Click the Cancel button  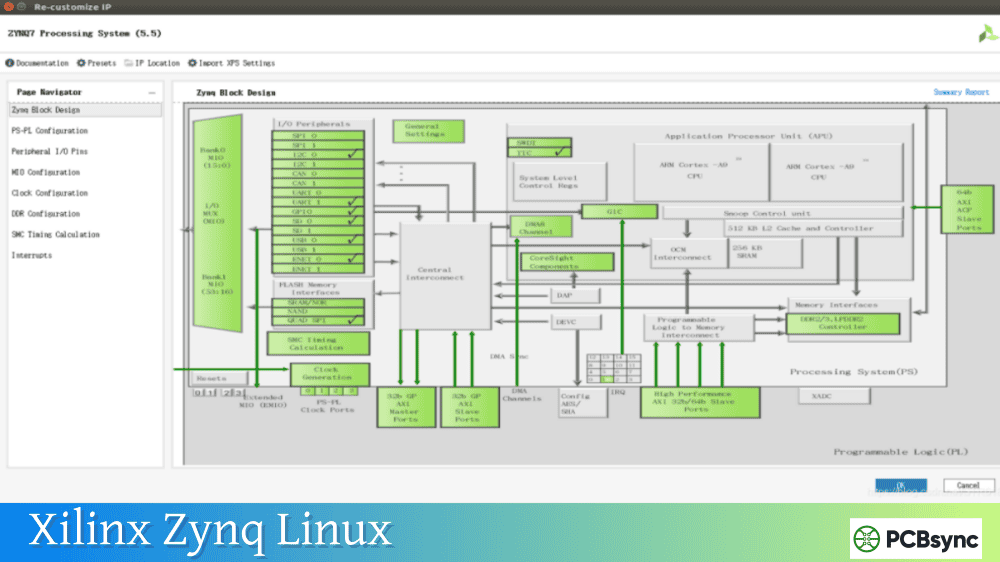click(x=968, y=485)
